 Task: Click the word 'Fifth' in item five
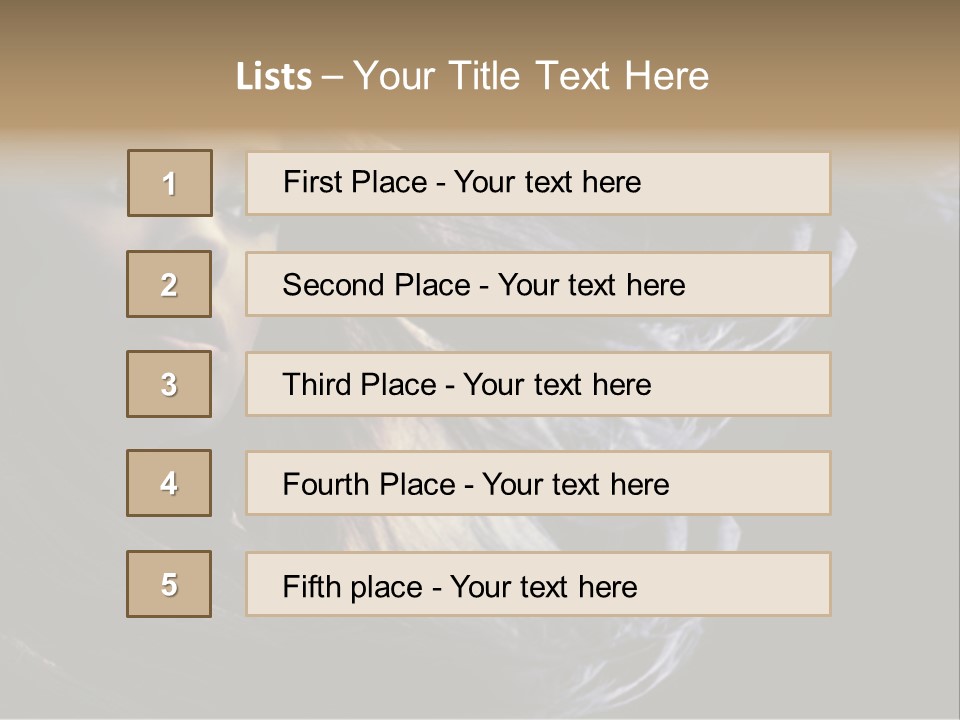point(312,586)
